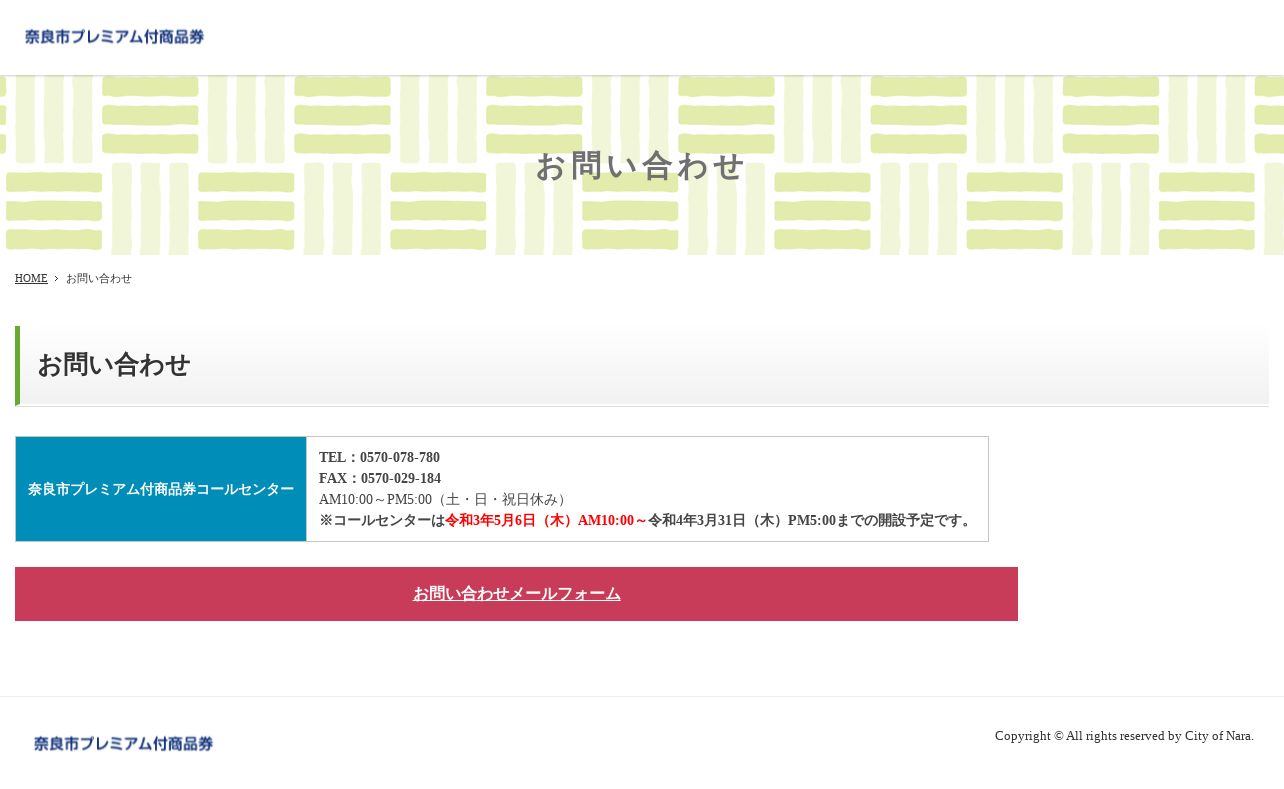Click the コールセンター table header cell
This screenshot has width=1284, height=789.
pos(161,489)
